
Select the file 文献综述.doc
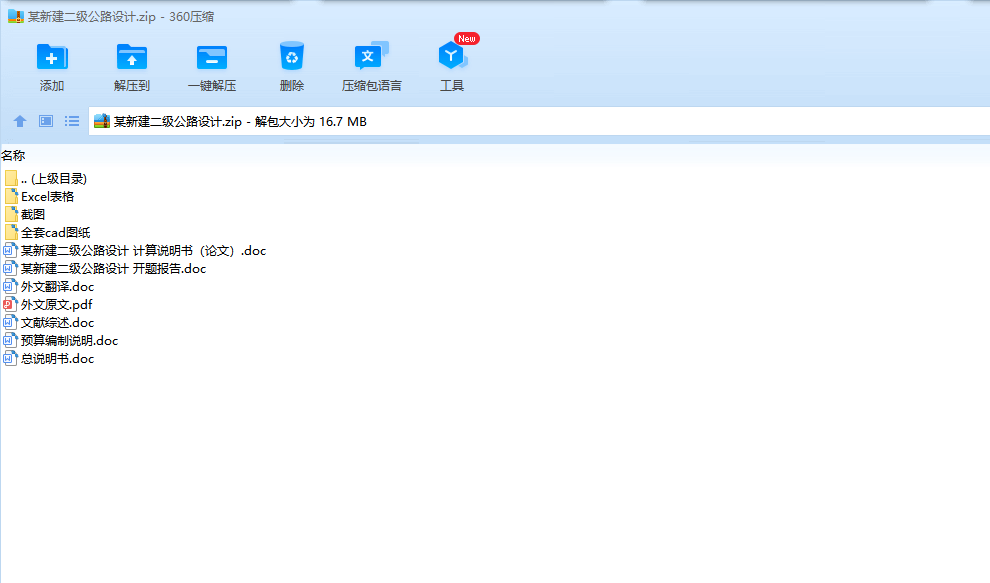pos(57,323)
